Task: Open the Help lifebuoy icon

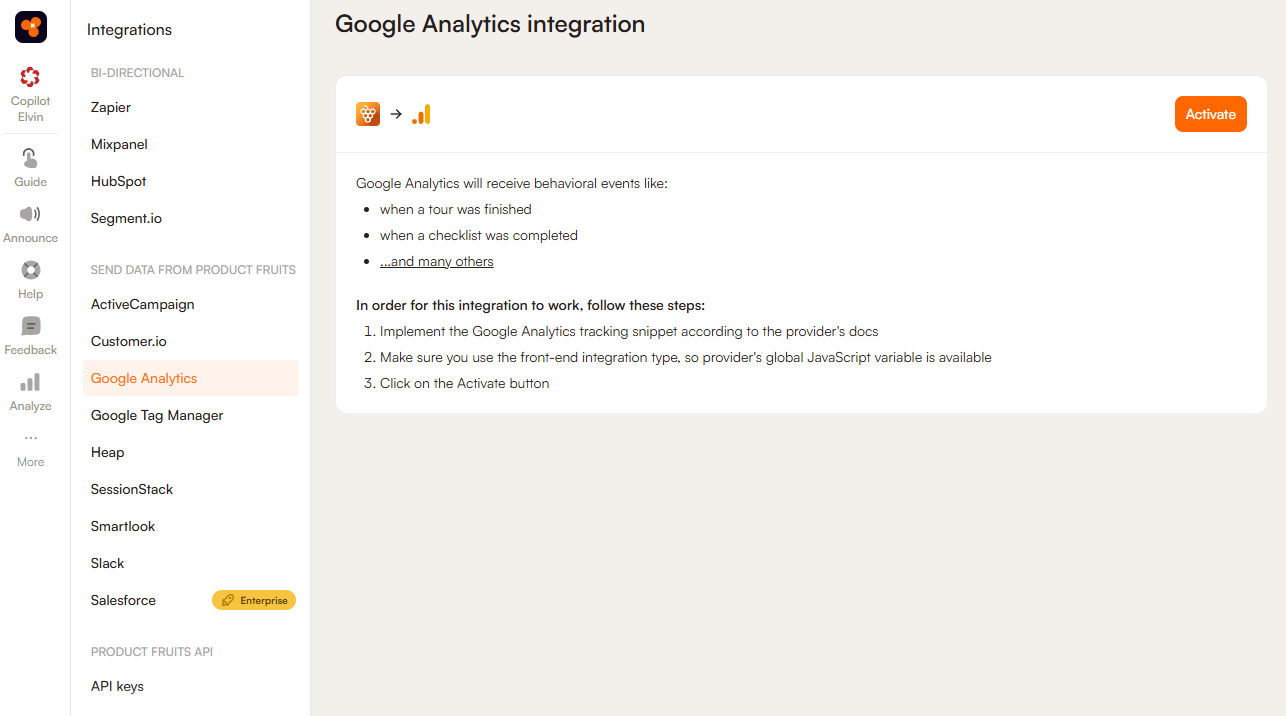Action: [x=30, y=270]
